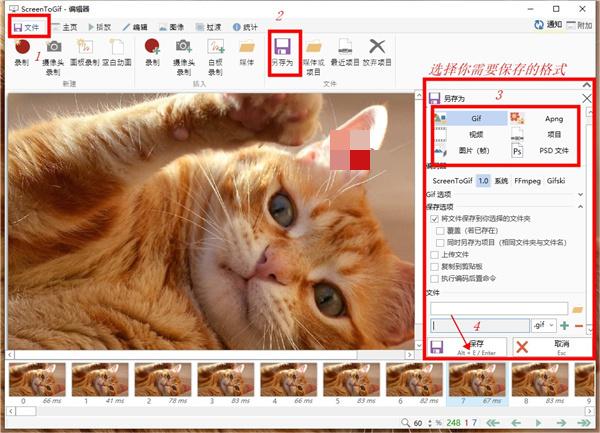The width and height of the screenshot is (600, 433).
Task: Click the 保存 save button
Action: coord(467,347)
